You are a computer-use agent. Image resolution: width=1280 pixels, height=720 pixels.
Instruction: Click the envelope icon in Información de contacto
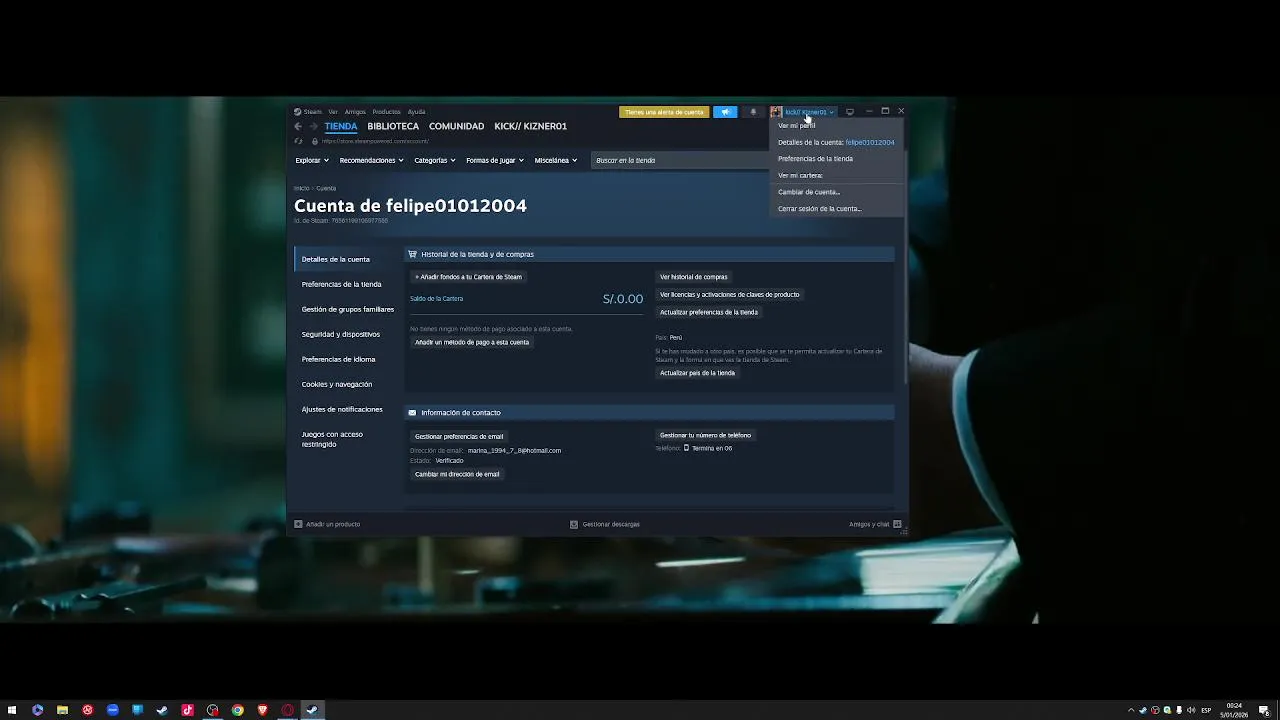pos(412,412)
